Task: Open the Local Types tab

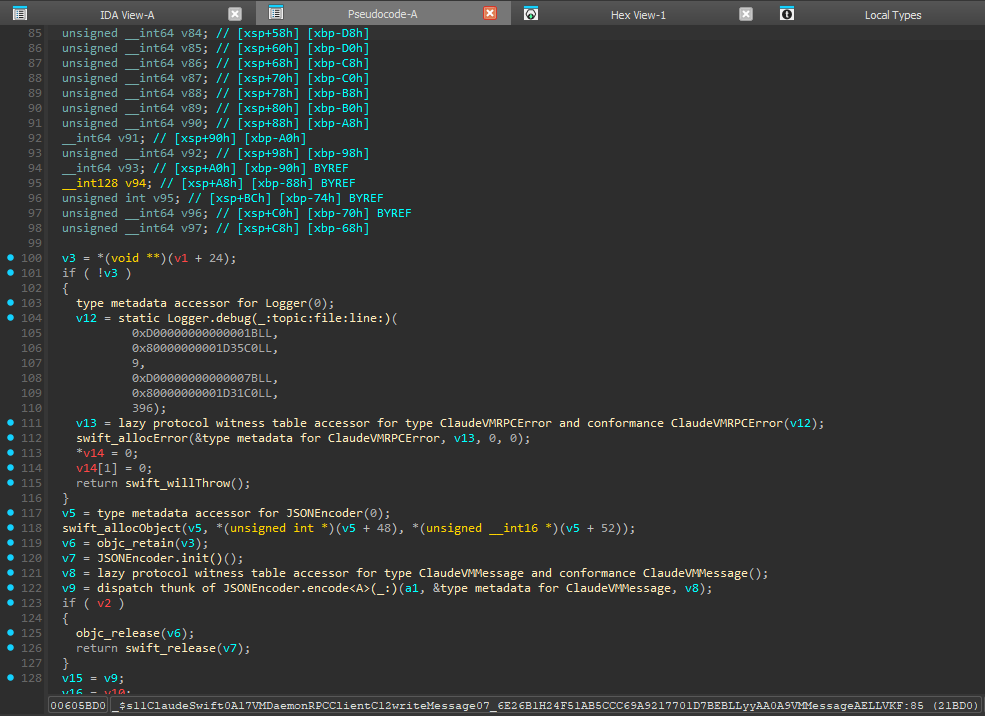Action: point(892,15)
